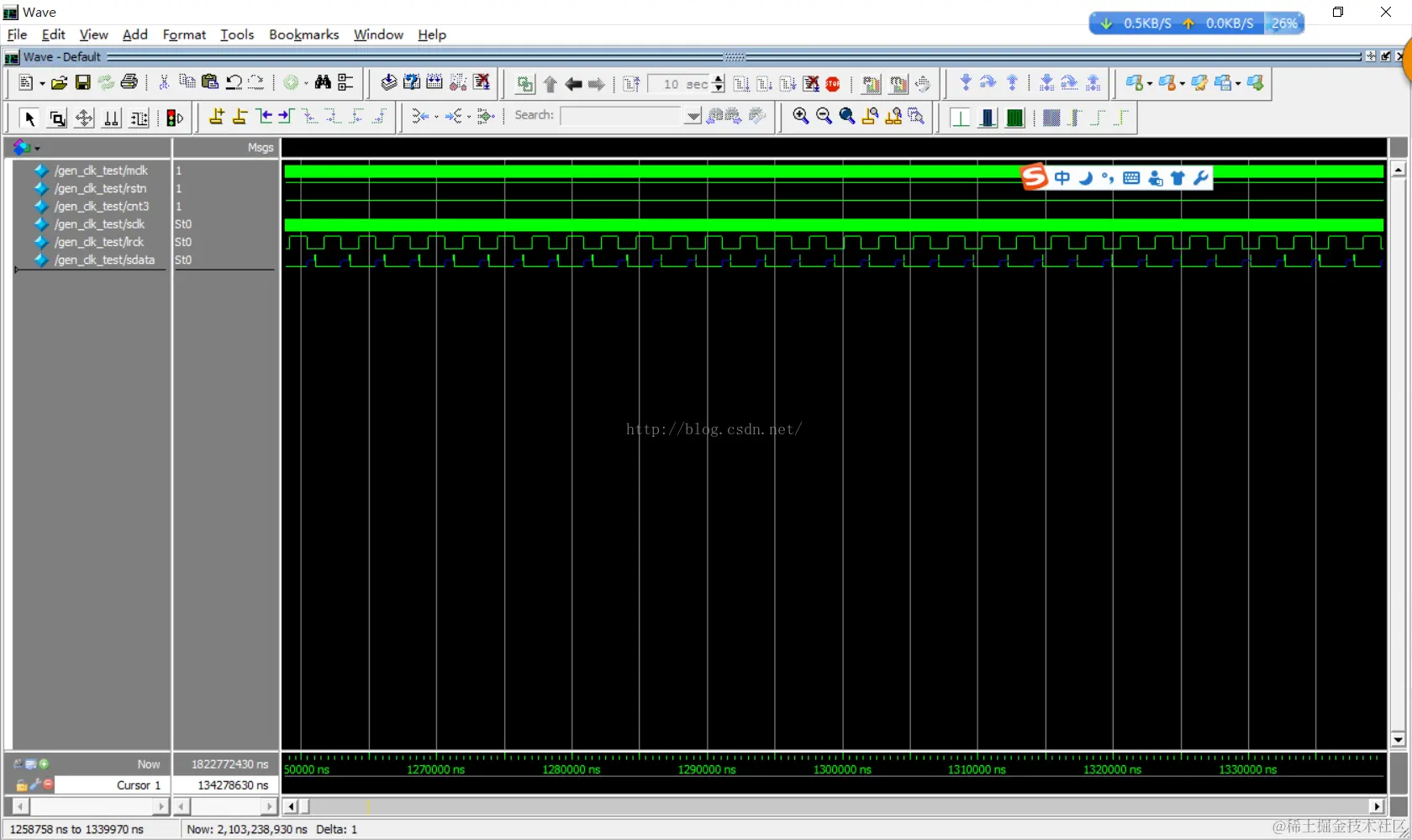Click the run length stepper arrows
Screen dimensions: 1412x840
point(719,84)
